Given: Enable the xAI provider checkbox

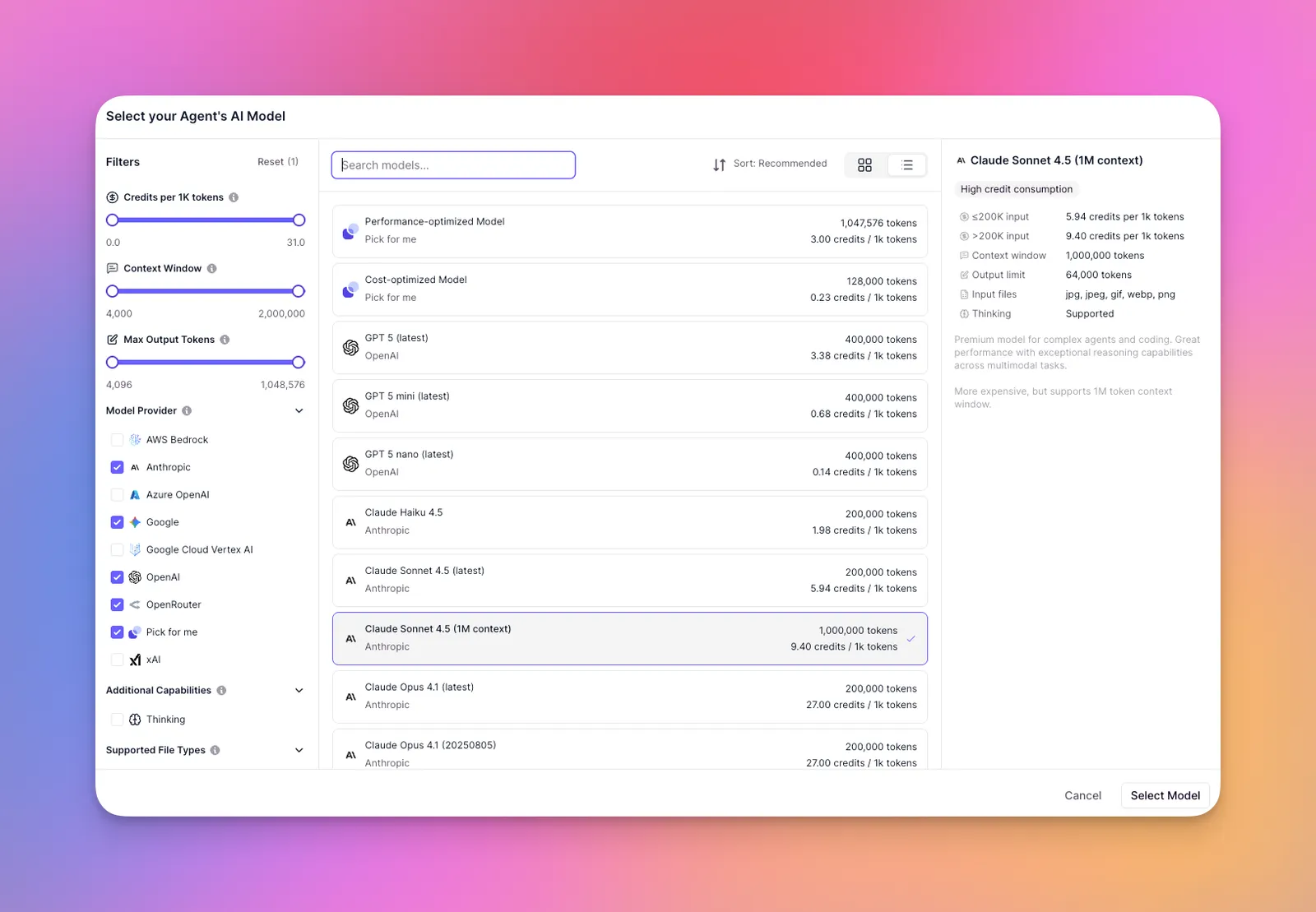Looking at the screenshot, I should point(117,660).
